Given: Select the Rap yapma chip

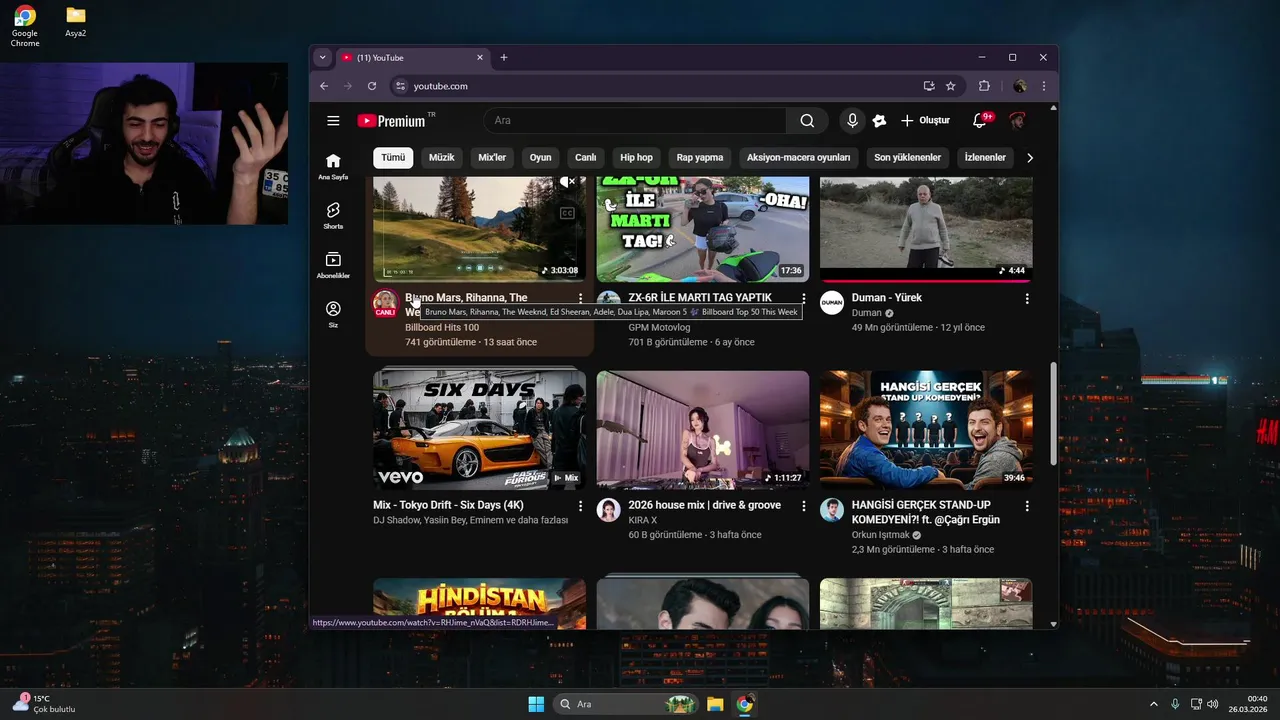Looking at the screenshot, I should pos(700,158).
